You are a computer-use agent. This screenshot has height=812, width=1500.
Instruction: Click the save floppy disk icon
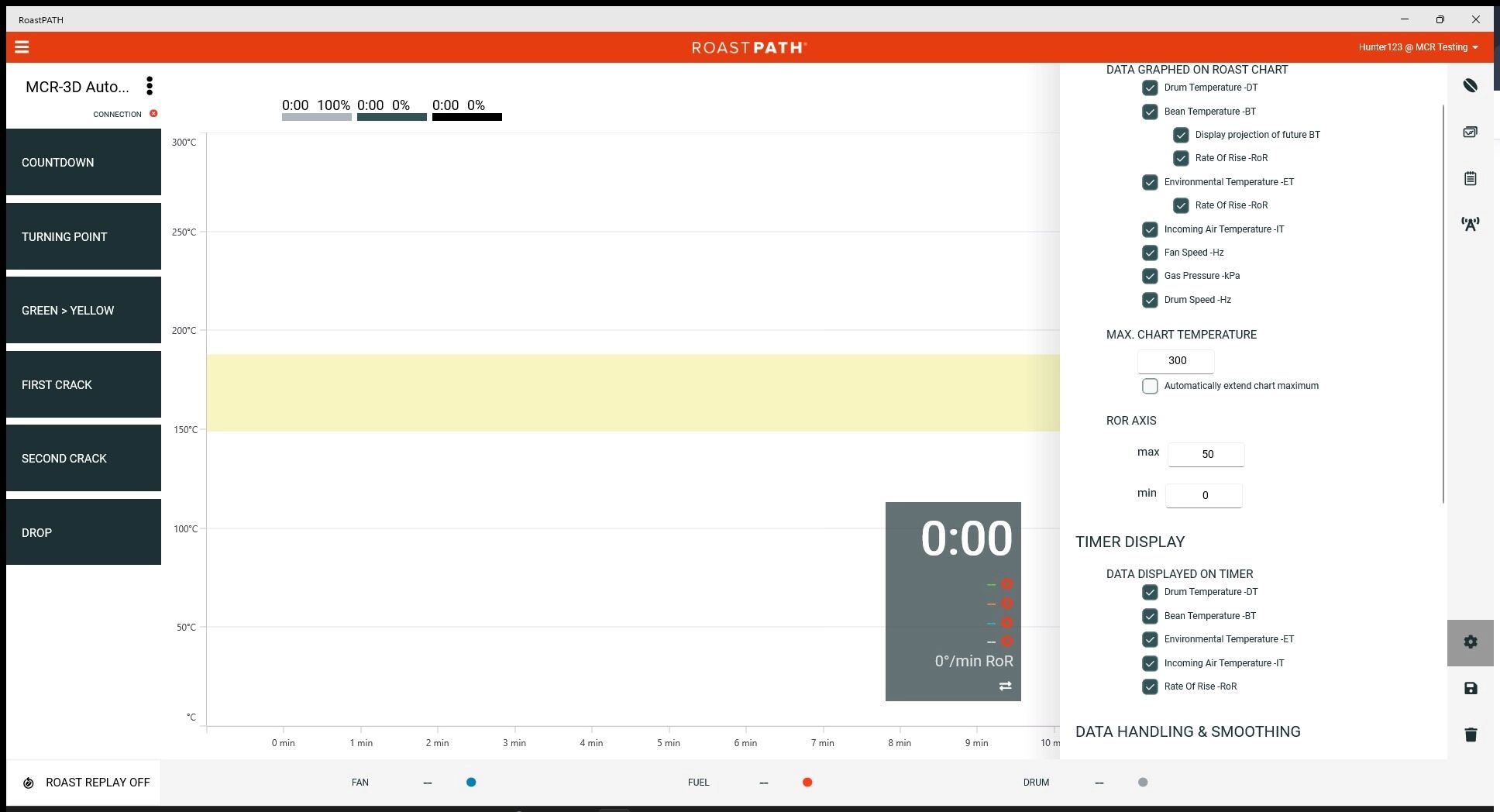click(1471, 688)
